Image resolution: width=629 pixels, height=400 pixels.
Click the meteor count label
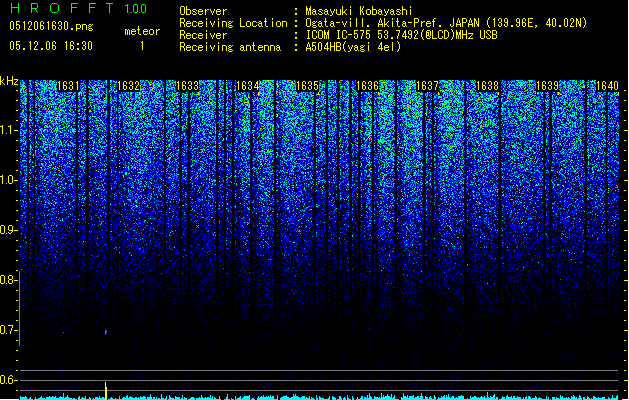pos(142,31)
